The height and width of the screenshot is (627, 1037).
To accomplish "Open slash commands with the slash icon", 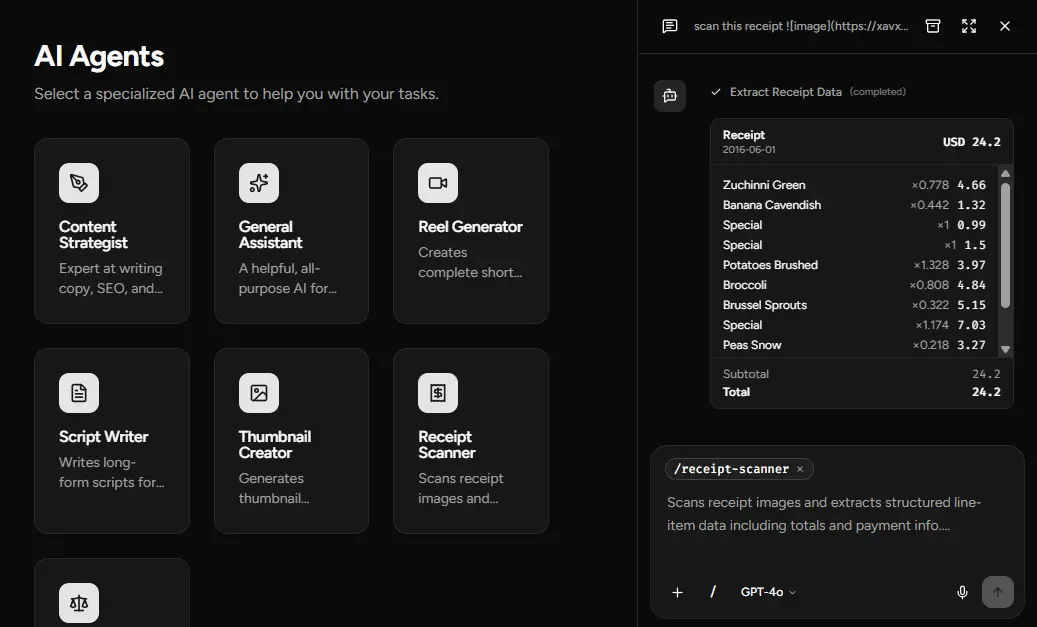I will click(712, 592).
